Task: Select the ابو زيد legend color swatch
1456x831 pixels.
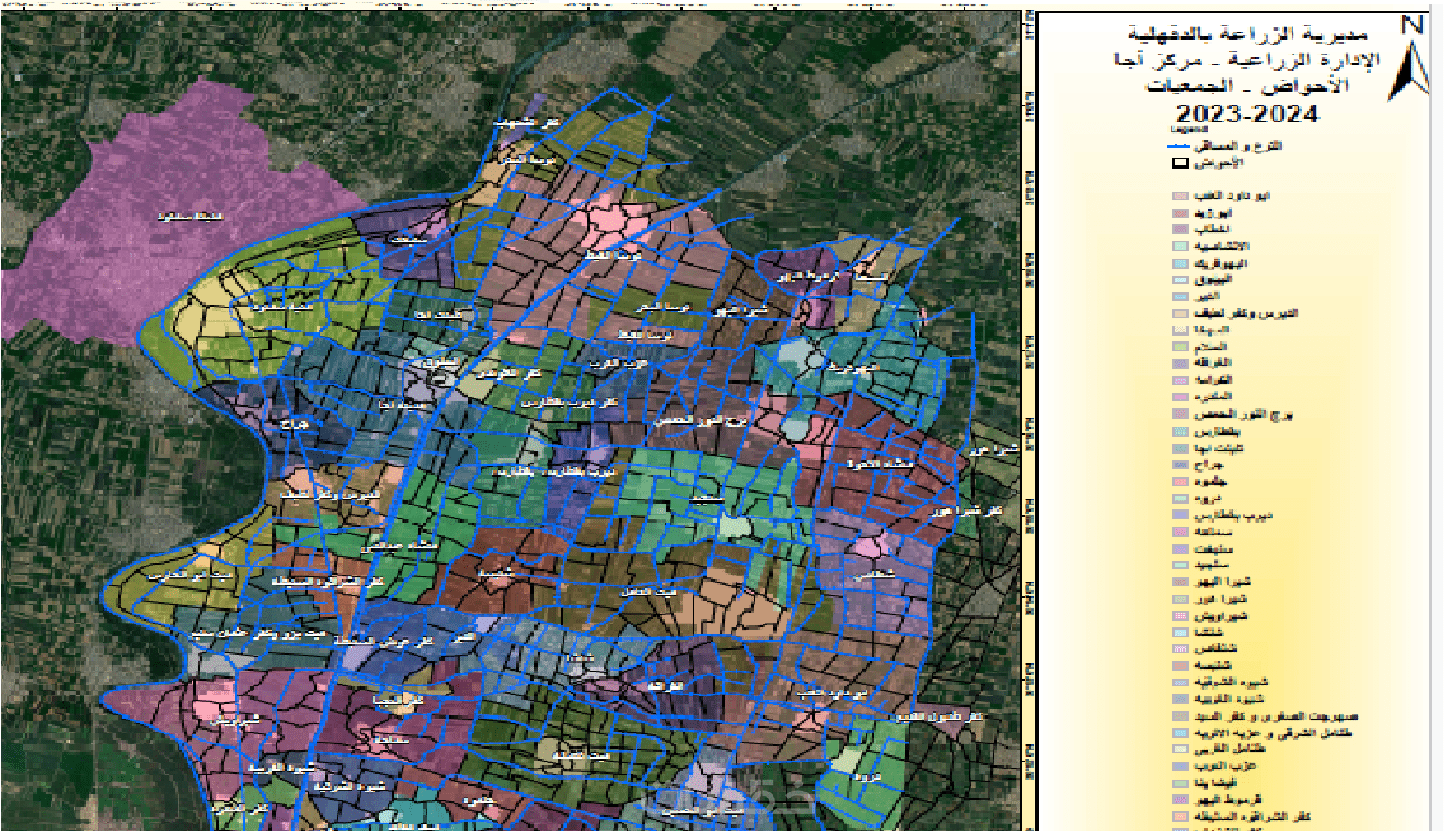Action: 1180,213
